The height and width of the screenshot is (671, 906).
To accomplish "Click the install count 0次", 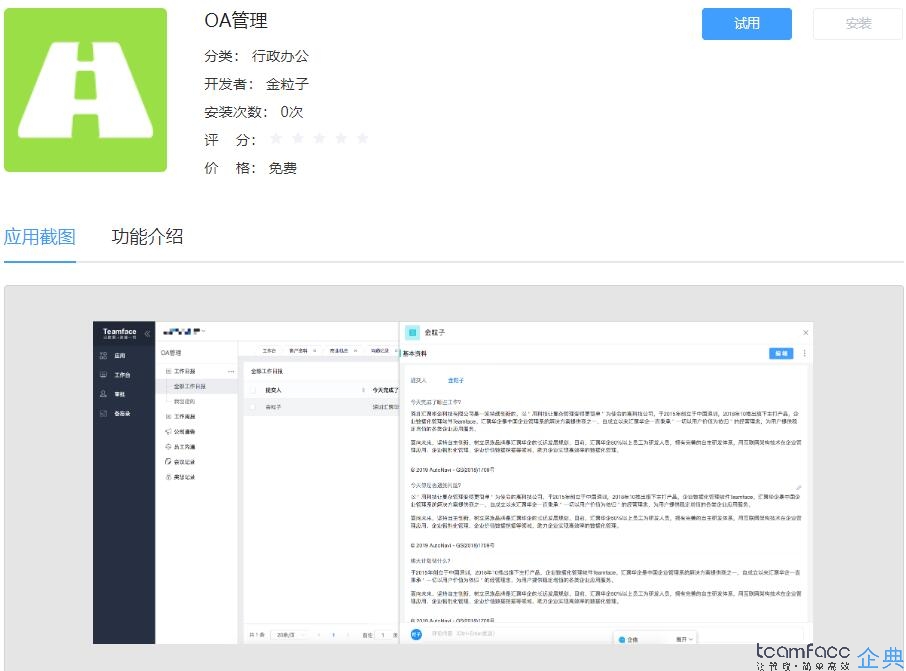I will pyautogui.click(x=292, y=112).
